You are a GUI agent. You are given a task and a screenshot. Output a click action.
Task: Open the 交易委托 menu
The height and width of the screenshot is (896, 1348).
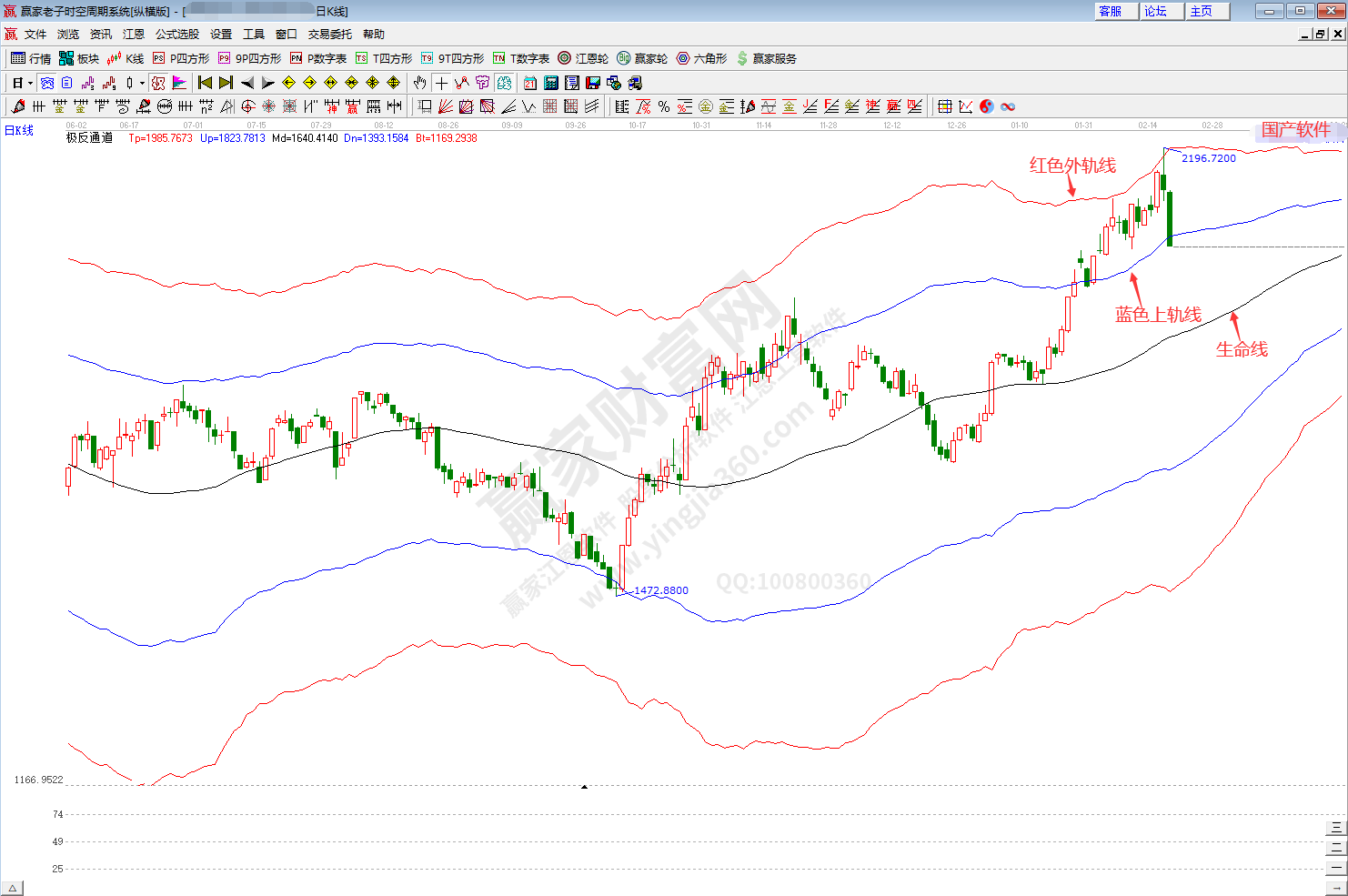click(329, 35)
